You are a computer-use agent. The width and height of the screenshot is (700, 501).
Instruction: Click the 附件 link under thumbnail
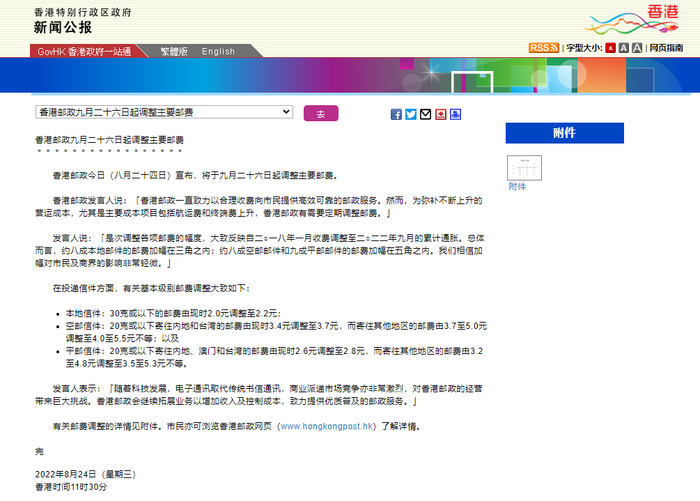(517, 187)
